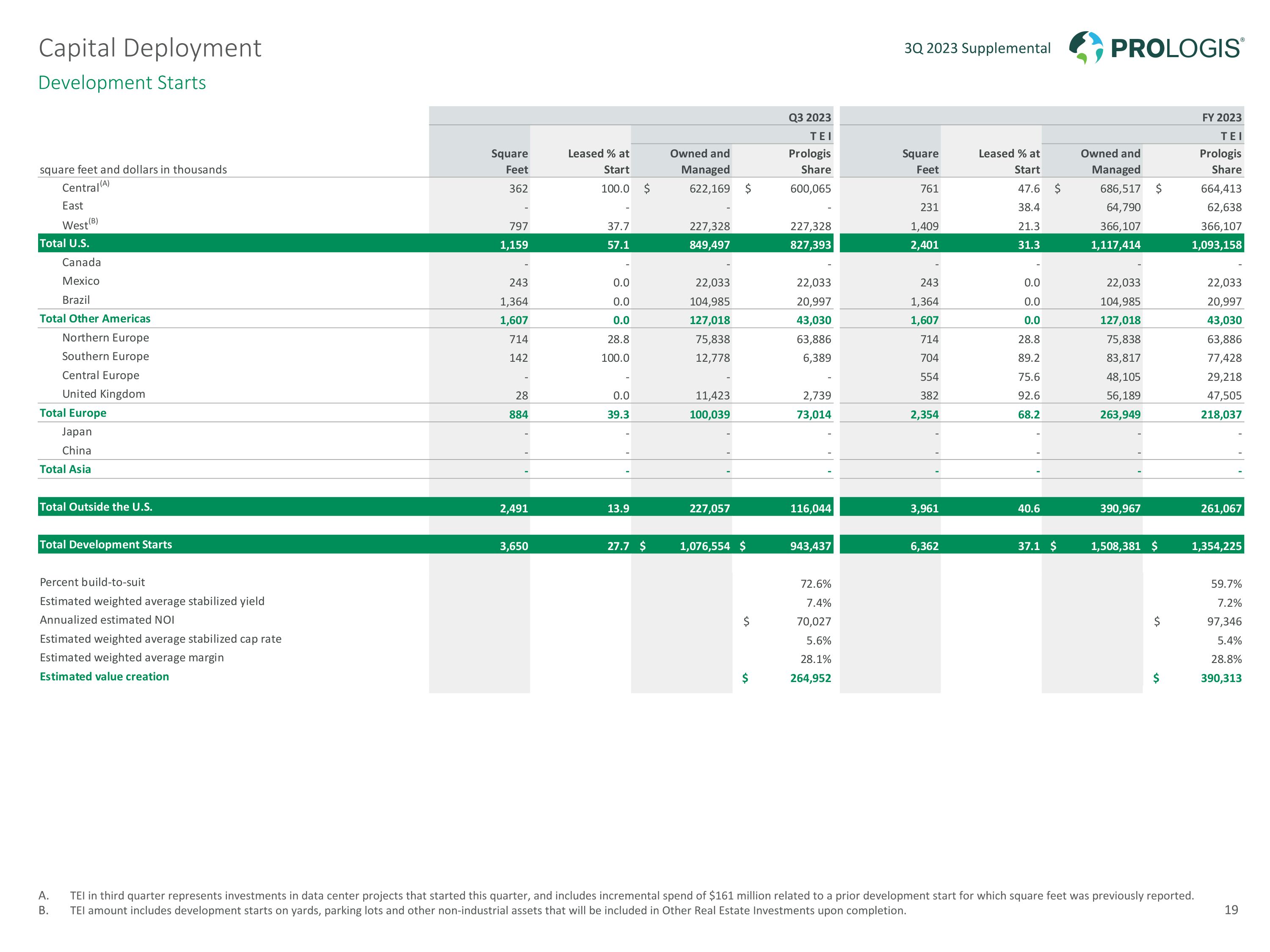Click the Total Europe subtotal label
1270x952 pixels.
coord(73,413)
